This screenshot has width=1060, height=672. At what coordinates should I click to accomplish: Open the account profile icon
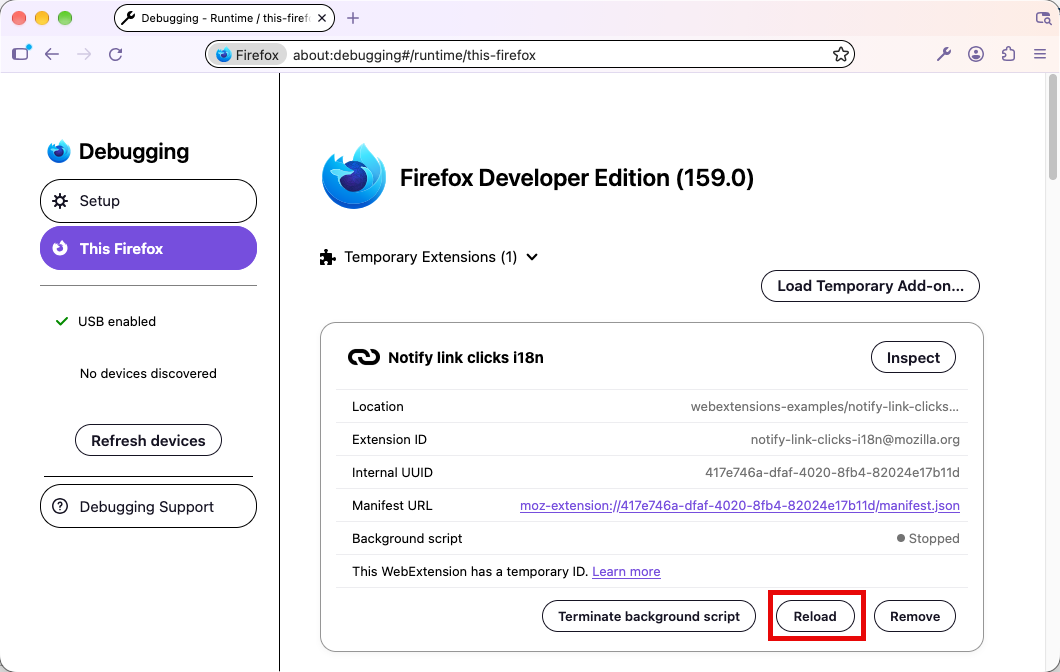coord(975,54)
